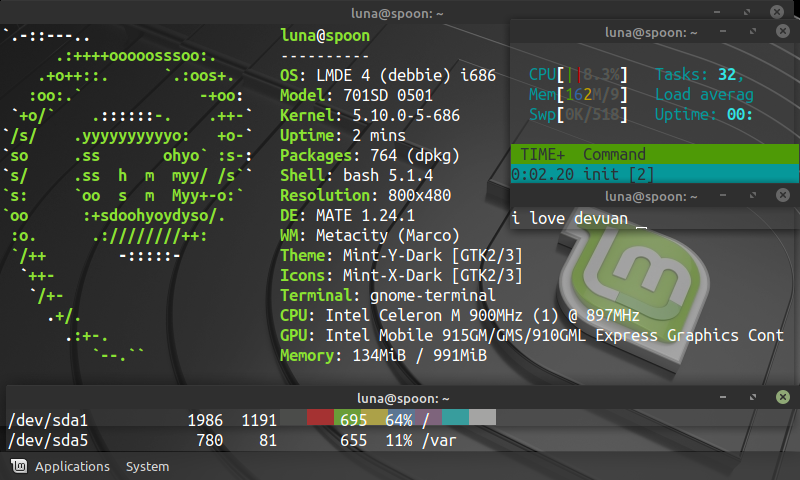
Task: Click the 'Shell: bash 5.1.4' line
Action: click(356, 175)
